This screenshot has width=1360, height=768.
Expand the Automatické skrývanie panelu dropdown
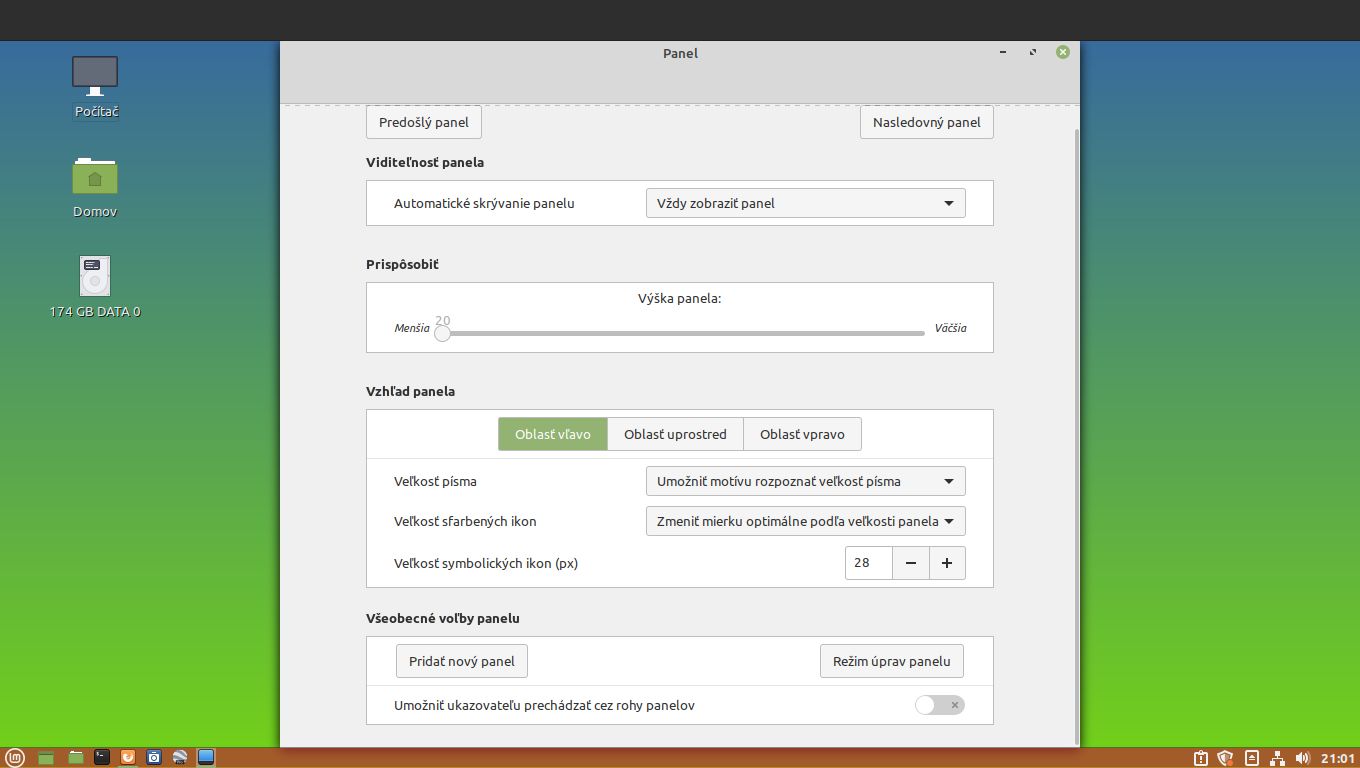click(805, 203)
